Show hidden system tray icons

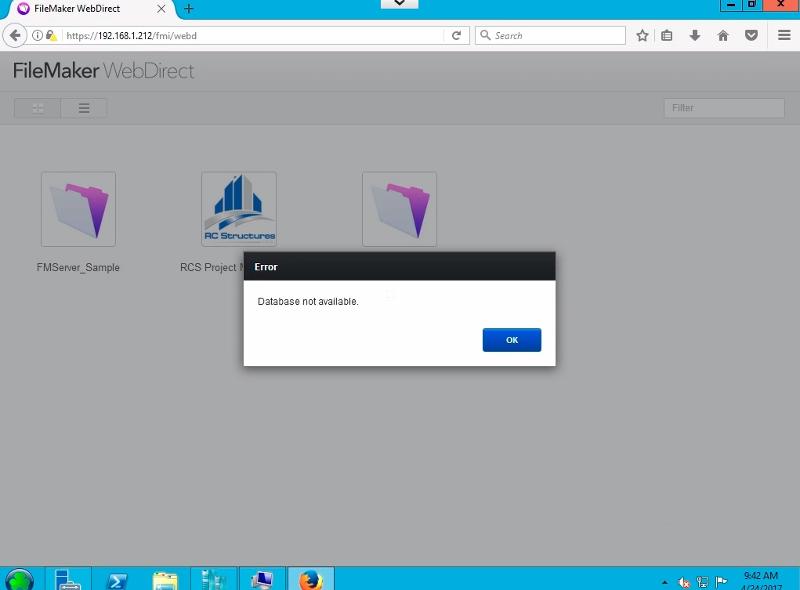665,582
